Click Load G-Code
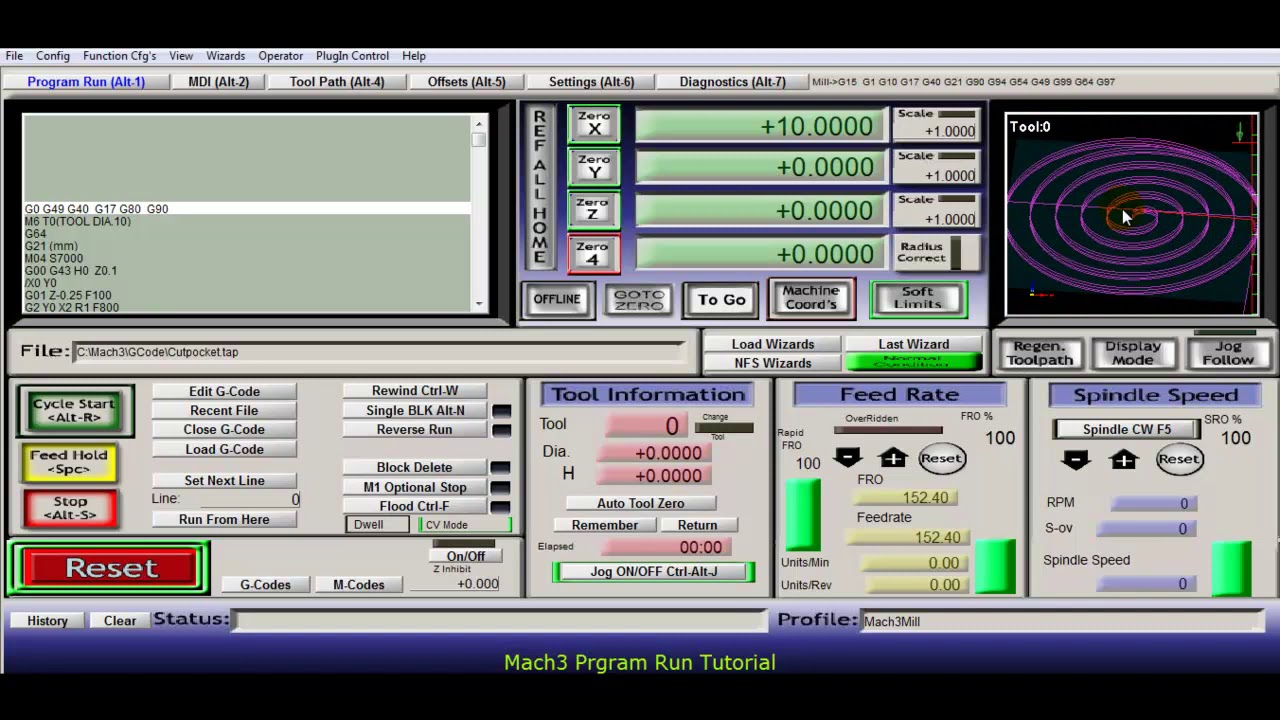 pyautogui.click(x=224, y=449)
